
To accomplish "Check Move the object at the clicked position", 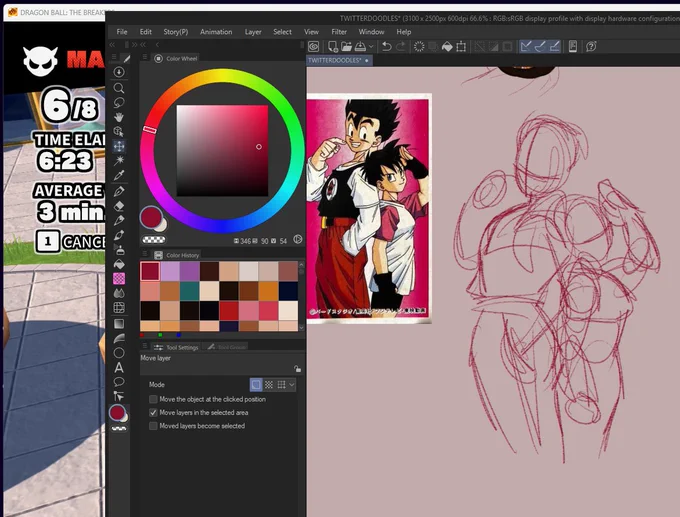I will click(153, 399).
